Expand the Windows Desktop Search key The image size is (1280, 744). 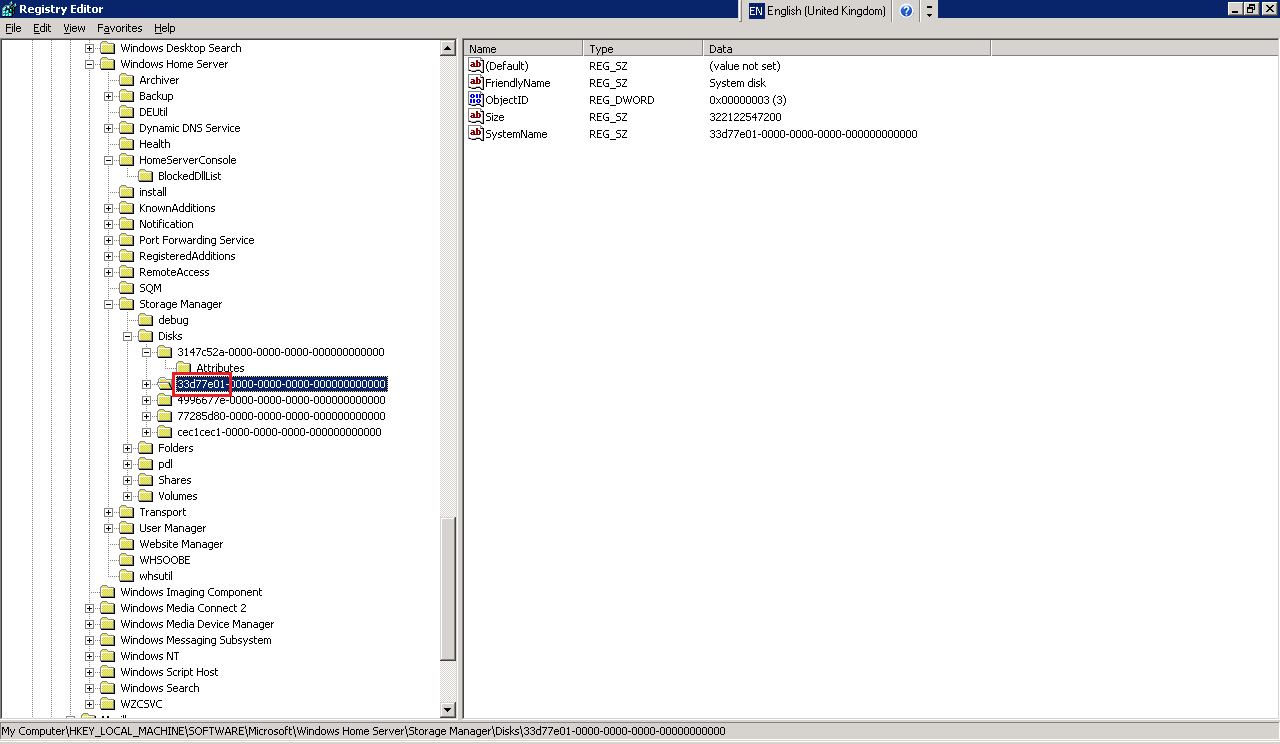[90, 48]
